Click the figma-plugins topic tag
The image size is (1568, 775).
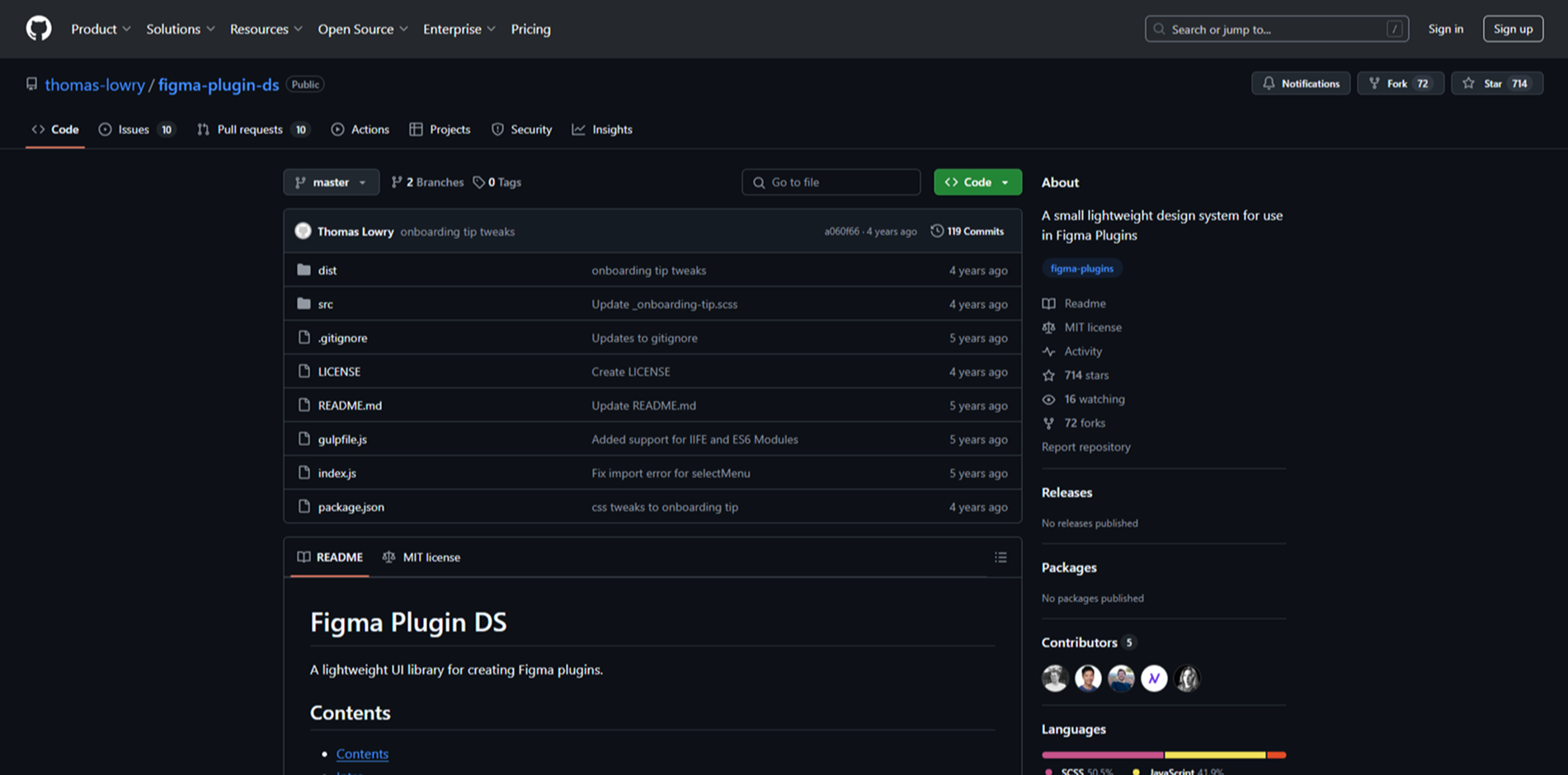[x=1081, y=269]
